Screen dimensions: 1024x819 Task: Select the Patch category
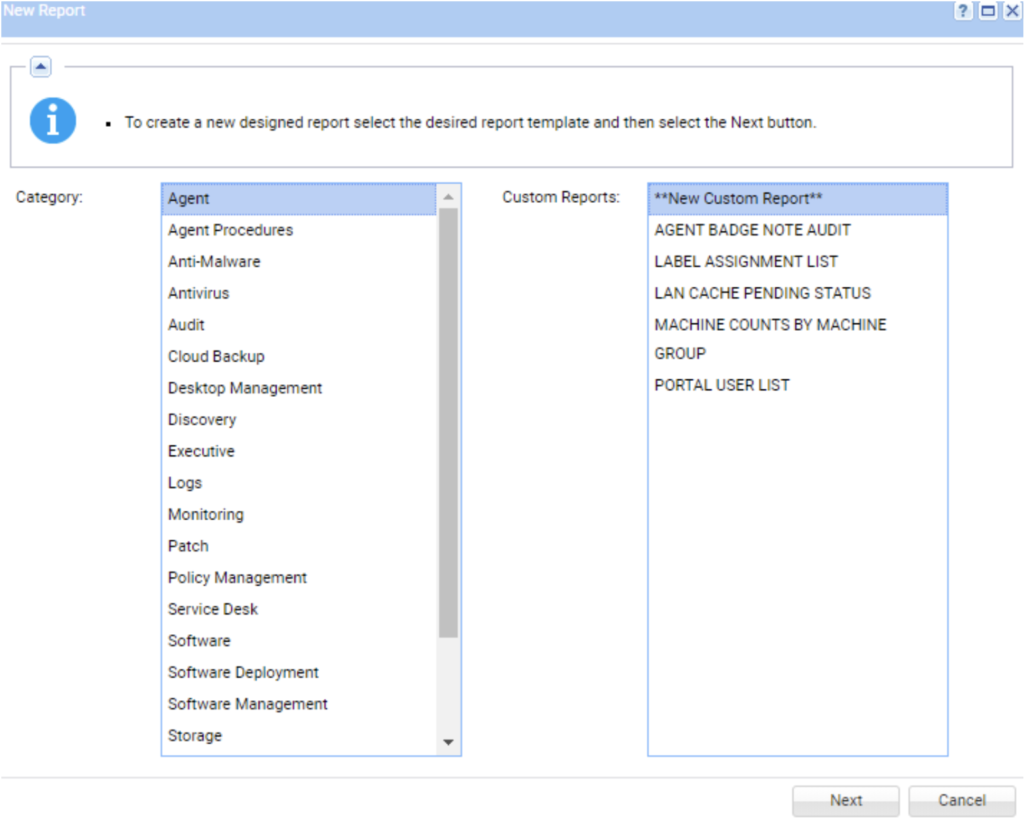[188, 545]
